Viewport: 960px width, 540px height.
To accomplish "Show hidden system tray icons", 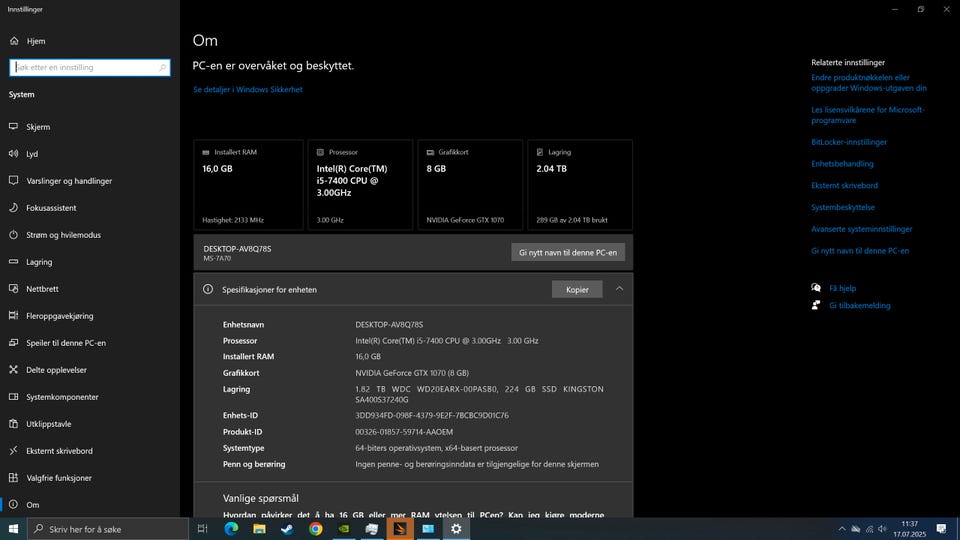I will point(841,528).
